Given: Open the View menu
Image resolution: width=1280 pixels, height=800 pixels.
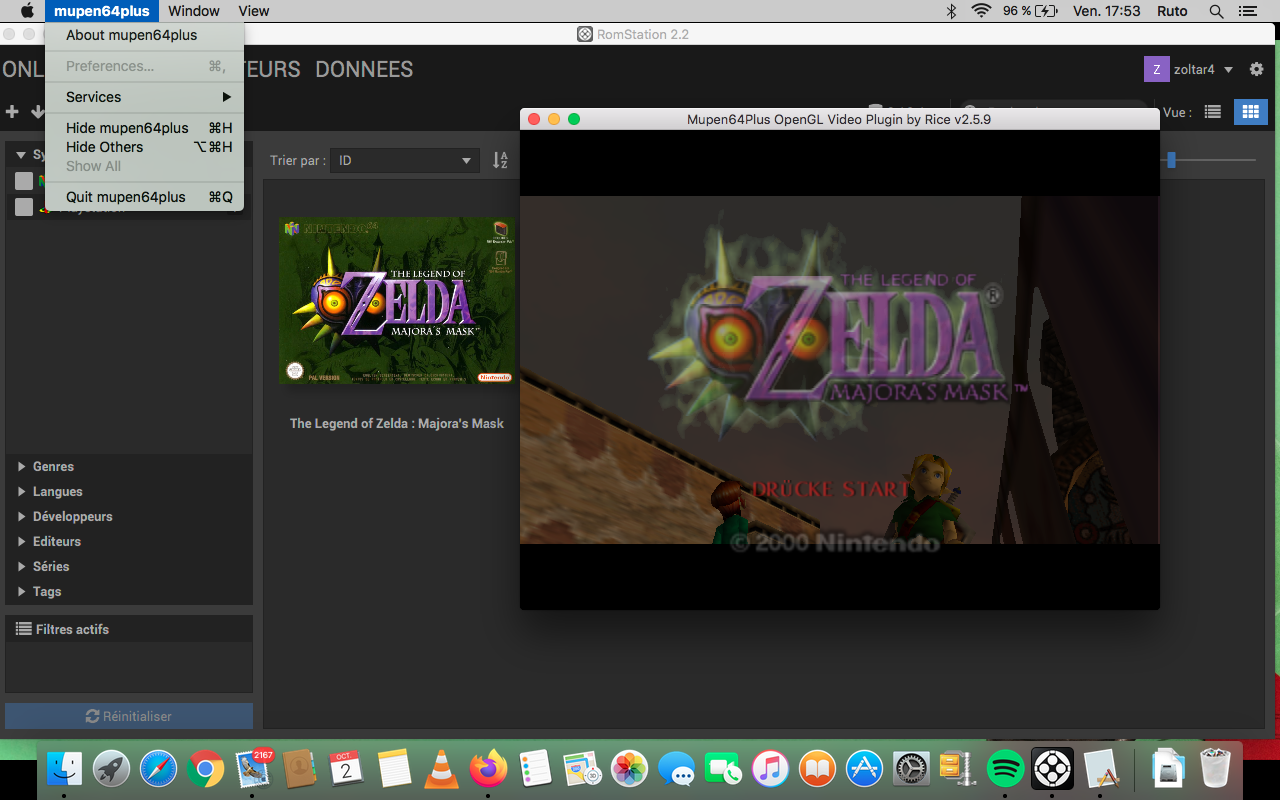Looking at the screenshot, I should click(254, 11).
